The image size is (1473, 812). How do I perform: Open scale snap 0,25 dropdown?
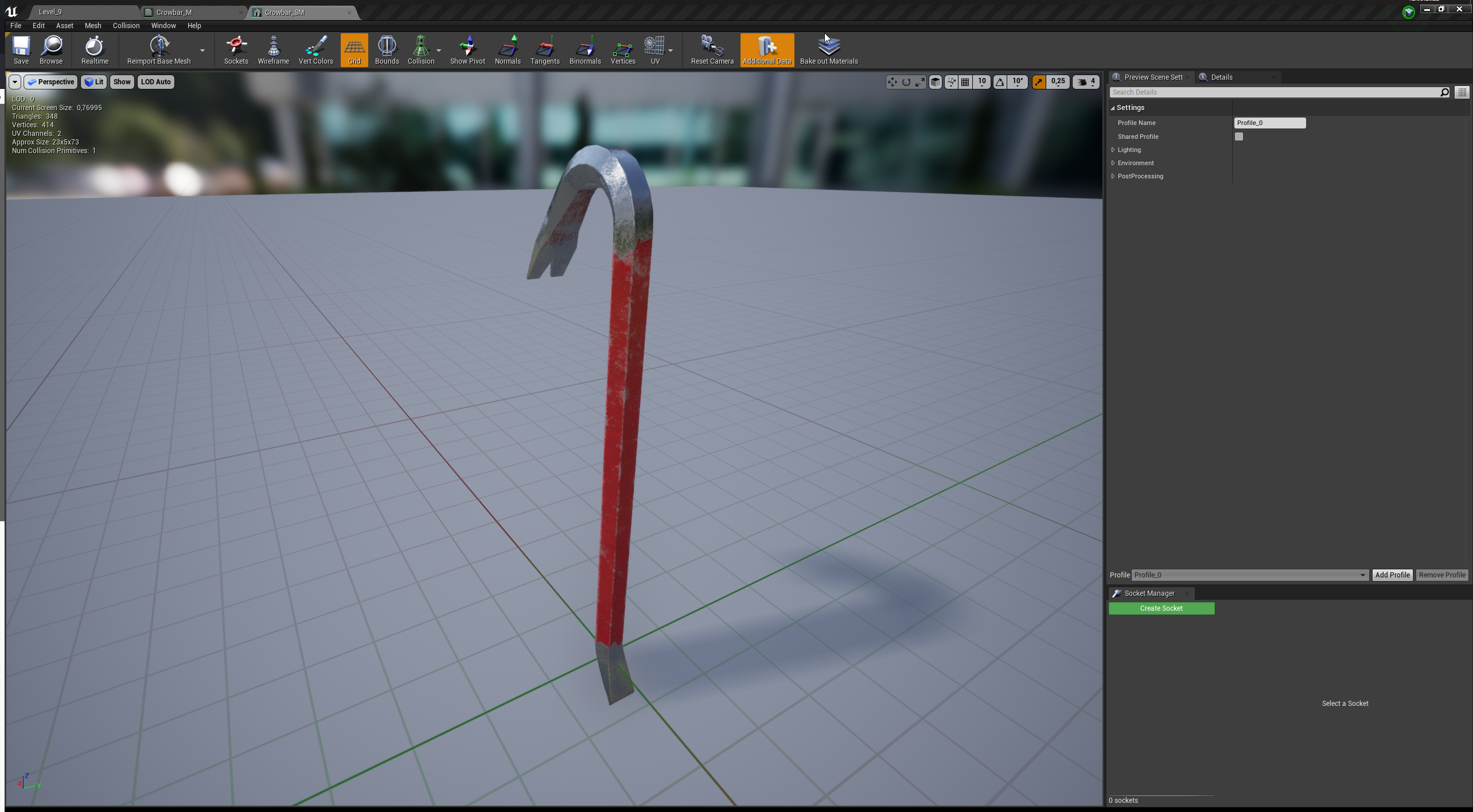1058,82
